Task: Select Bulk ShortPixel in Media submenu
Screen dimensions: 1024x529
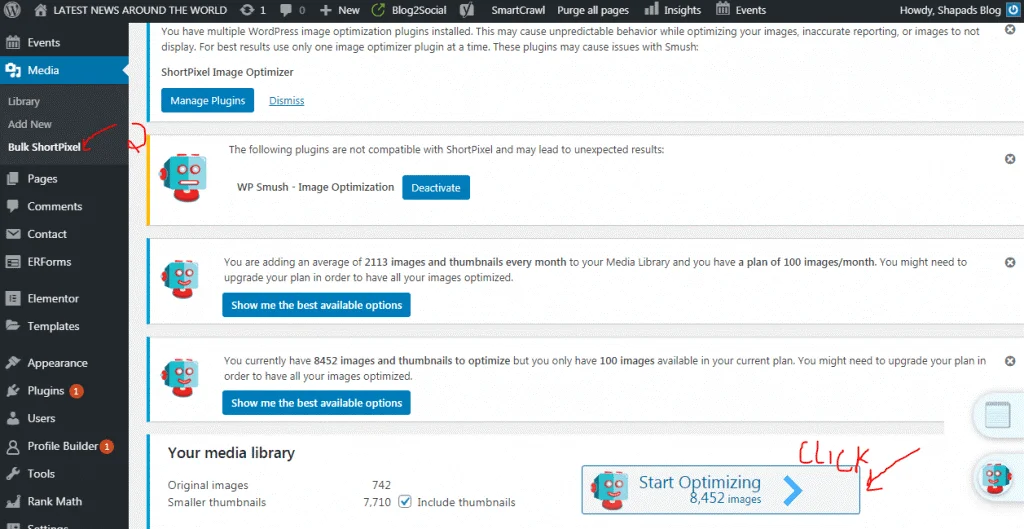Action: coord(44,147)
